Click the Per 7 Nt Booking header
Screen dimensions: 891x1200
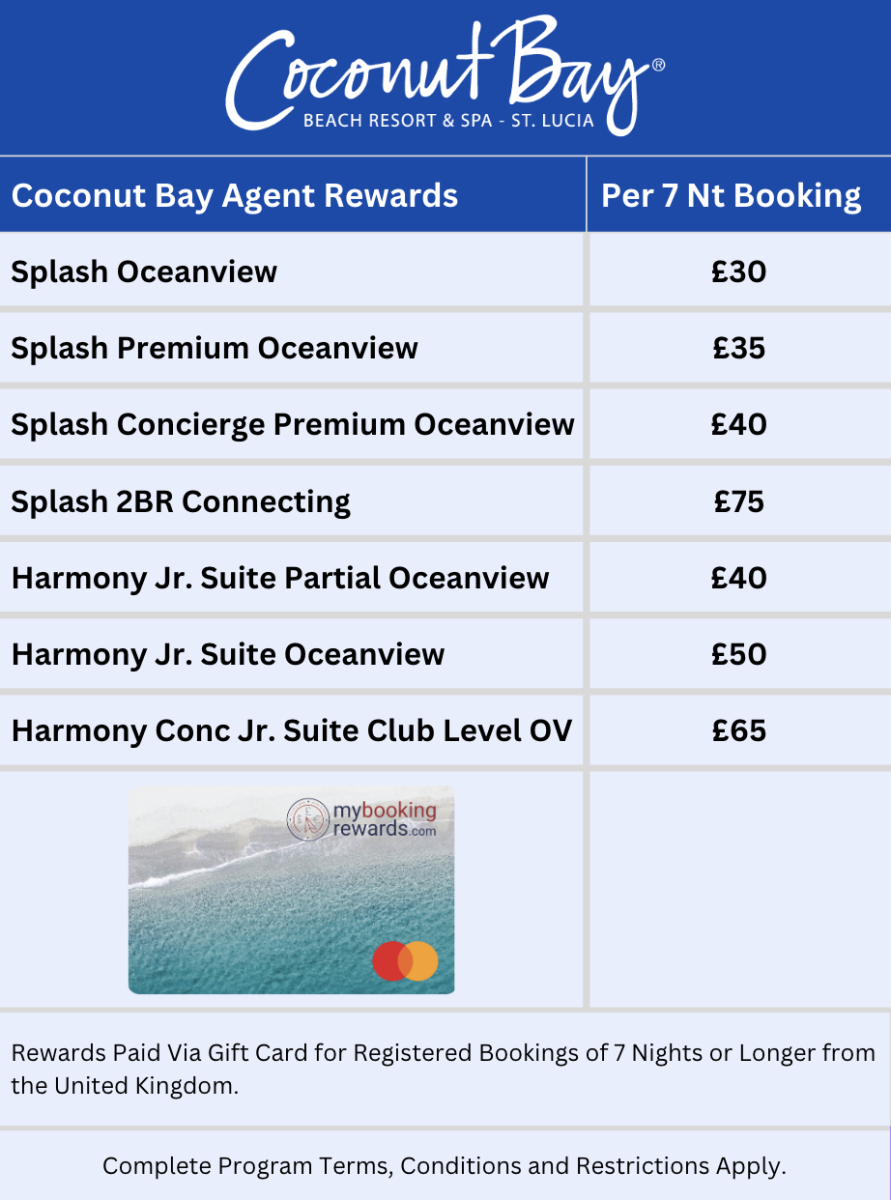(731, 195)
